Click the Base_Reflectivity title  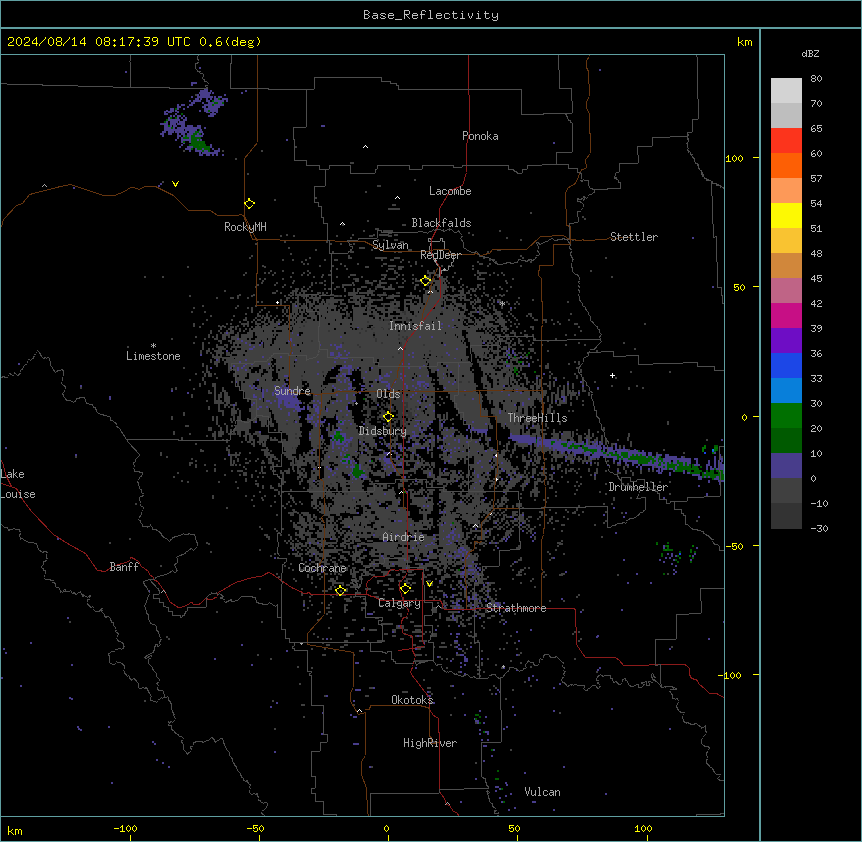(431, 15)
